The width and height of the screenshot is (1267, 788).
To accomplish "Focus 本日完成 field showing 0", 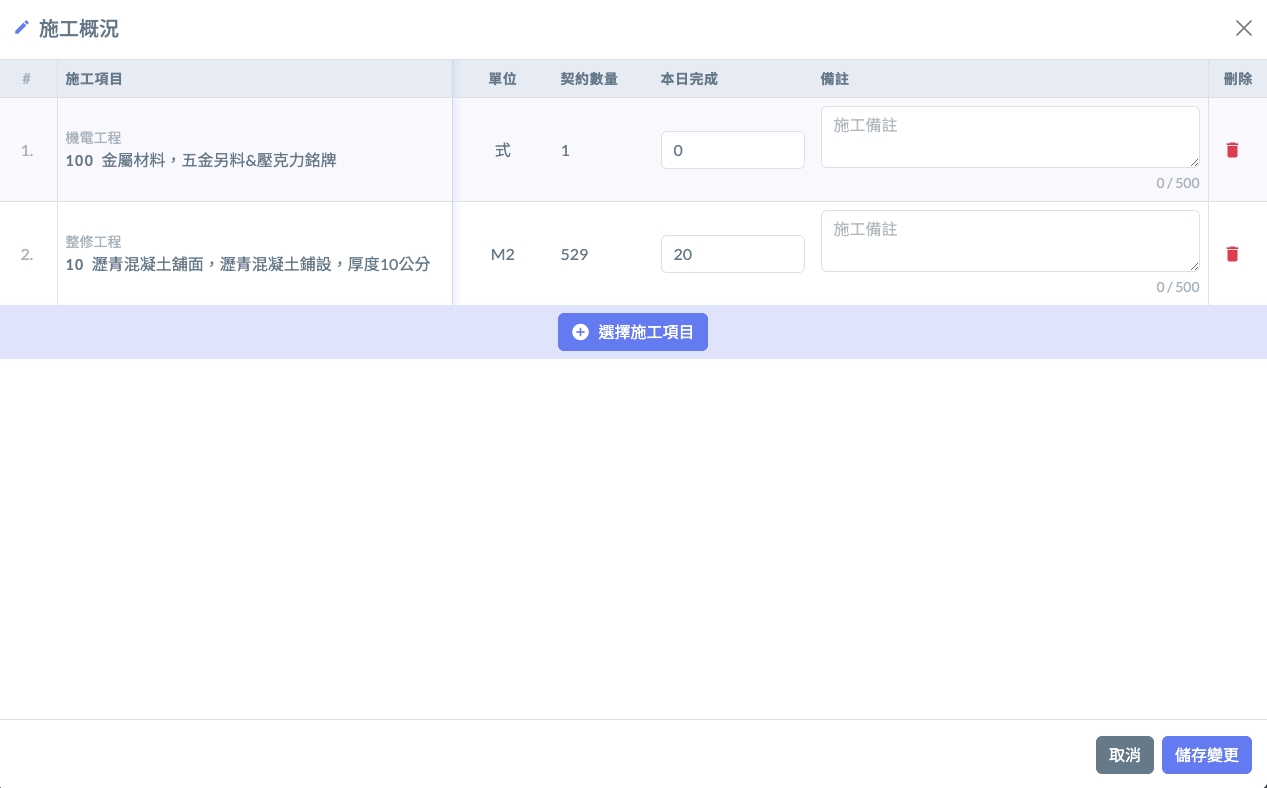I will (x=732, y=150).
